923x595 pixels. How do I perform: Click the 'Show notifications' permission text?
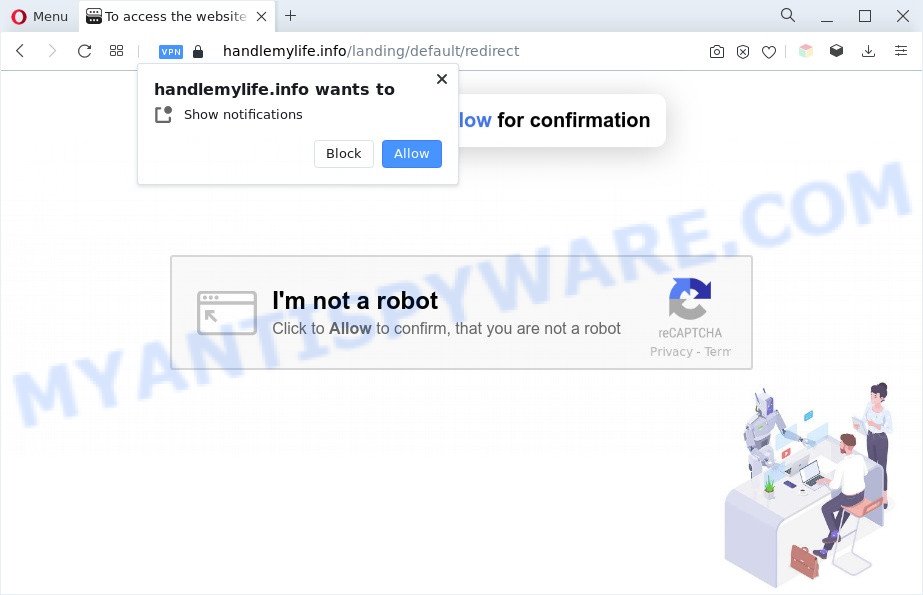[x=243, y=114]
